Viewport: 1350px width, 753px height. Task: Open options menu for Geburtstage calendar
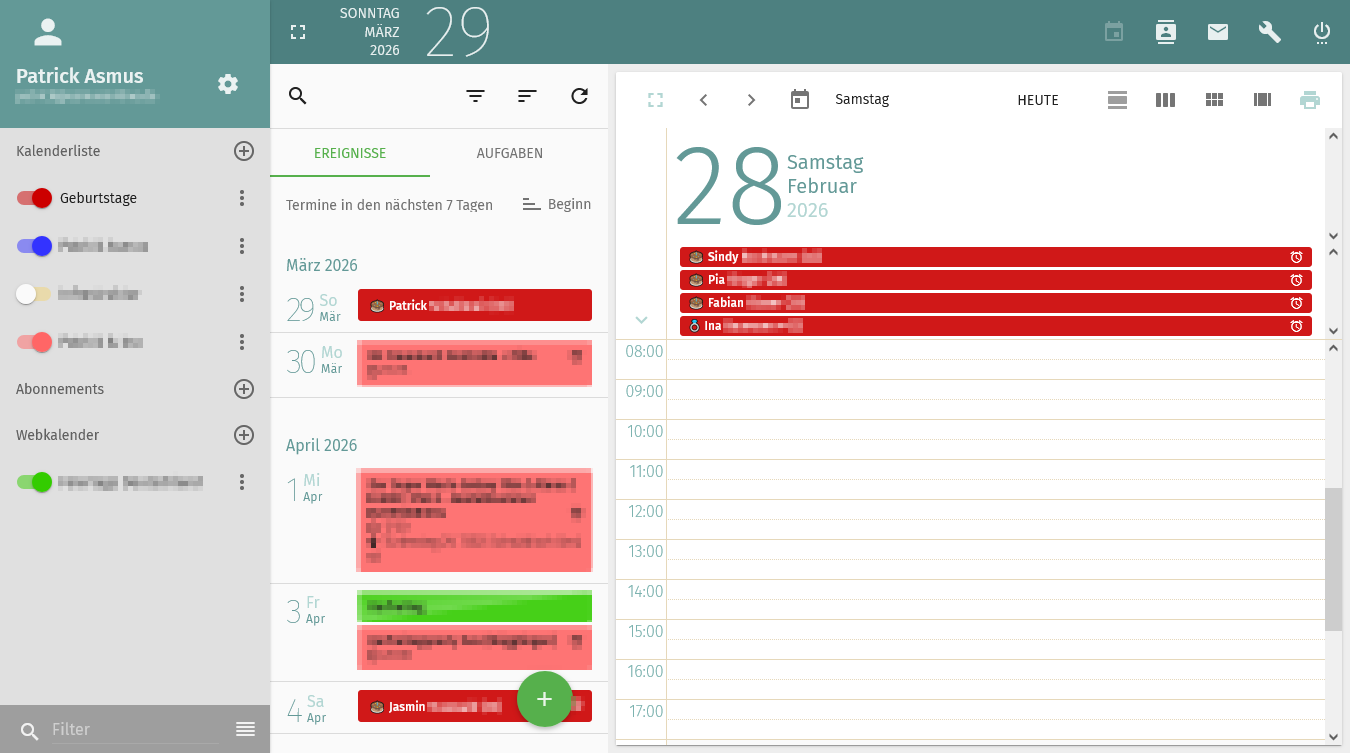tap(241, 198)
